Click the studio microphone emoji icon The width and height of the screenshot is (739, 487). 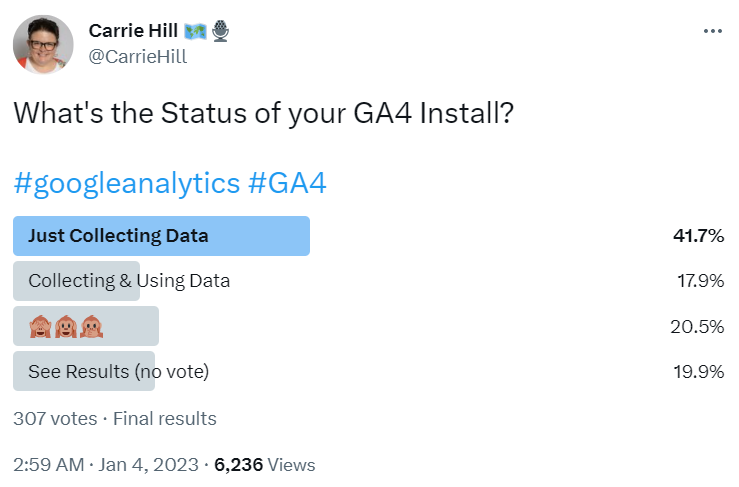tap(220, 31)
